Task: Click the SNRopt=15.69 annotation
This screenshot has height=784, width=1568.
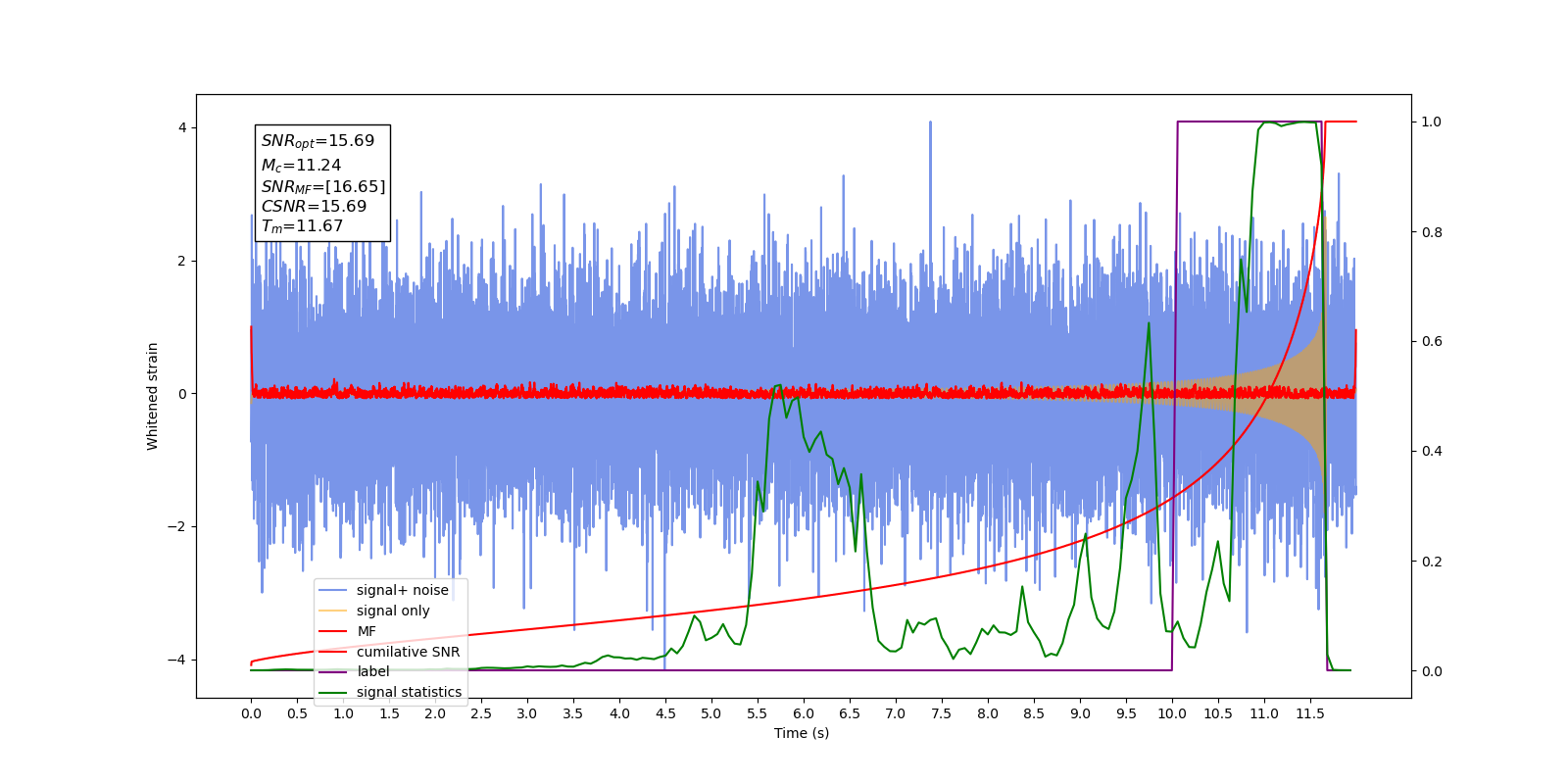Action: click(318, 141)
